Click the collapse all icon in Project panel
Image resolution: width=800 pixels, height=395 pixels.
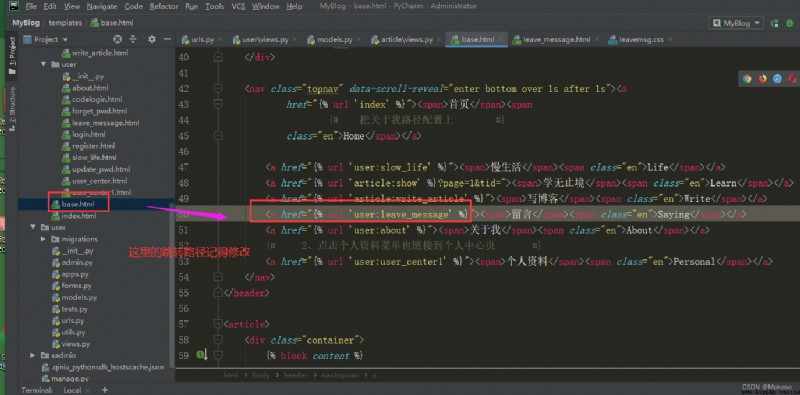(x=133, y=39)
